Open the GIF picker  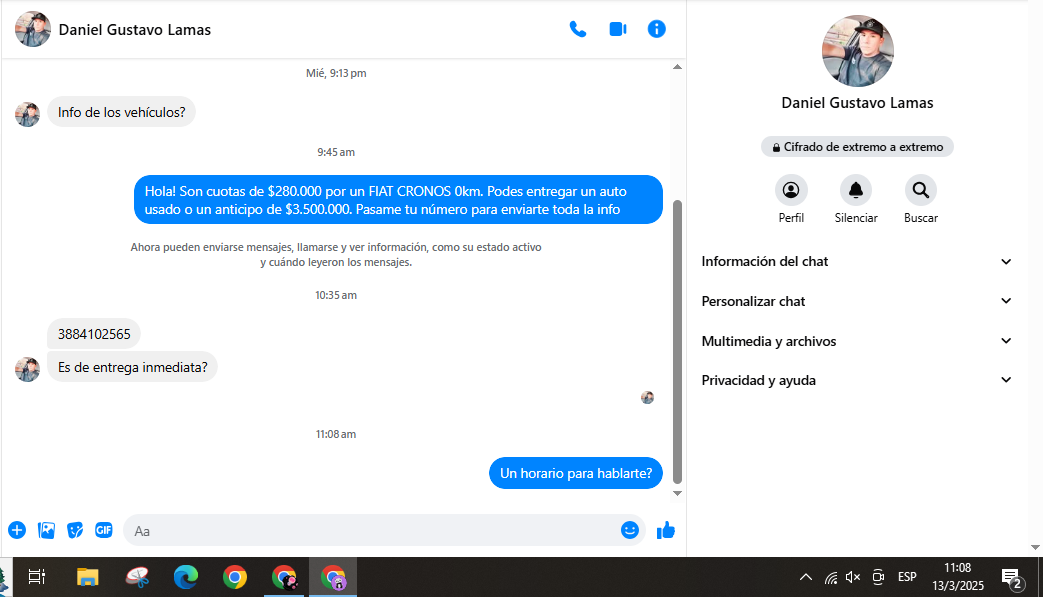[104, 530]
